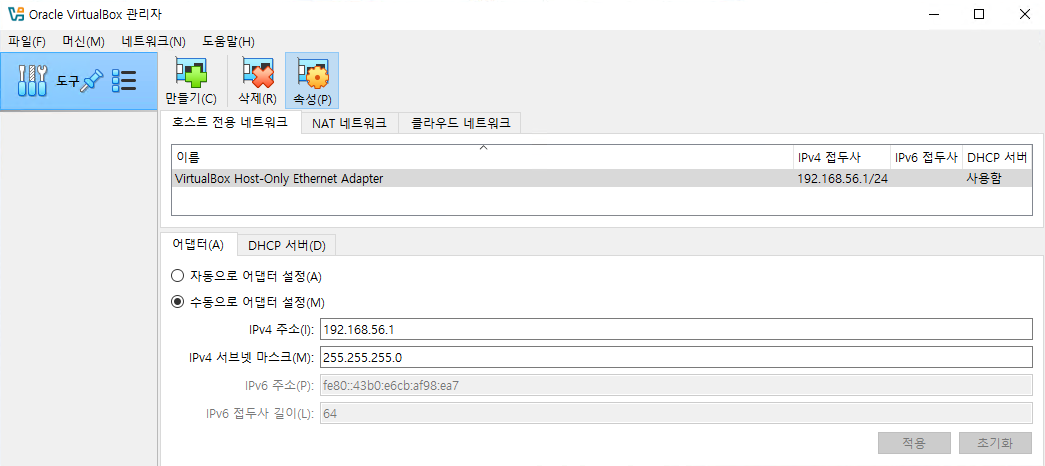
Task: Click the IPv4 주소 input field
Action: click(x=676, y=329)
